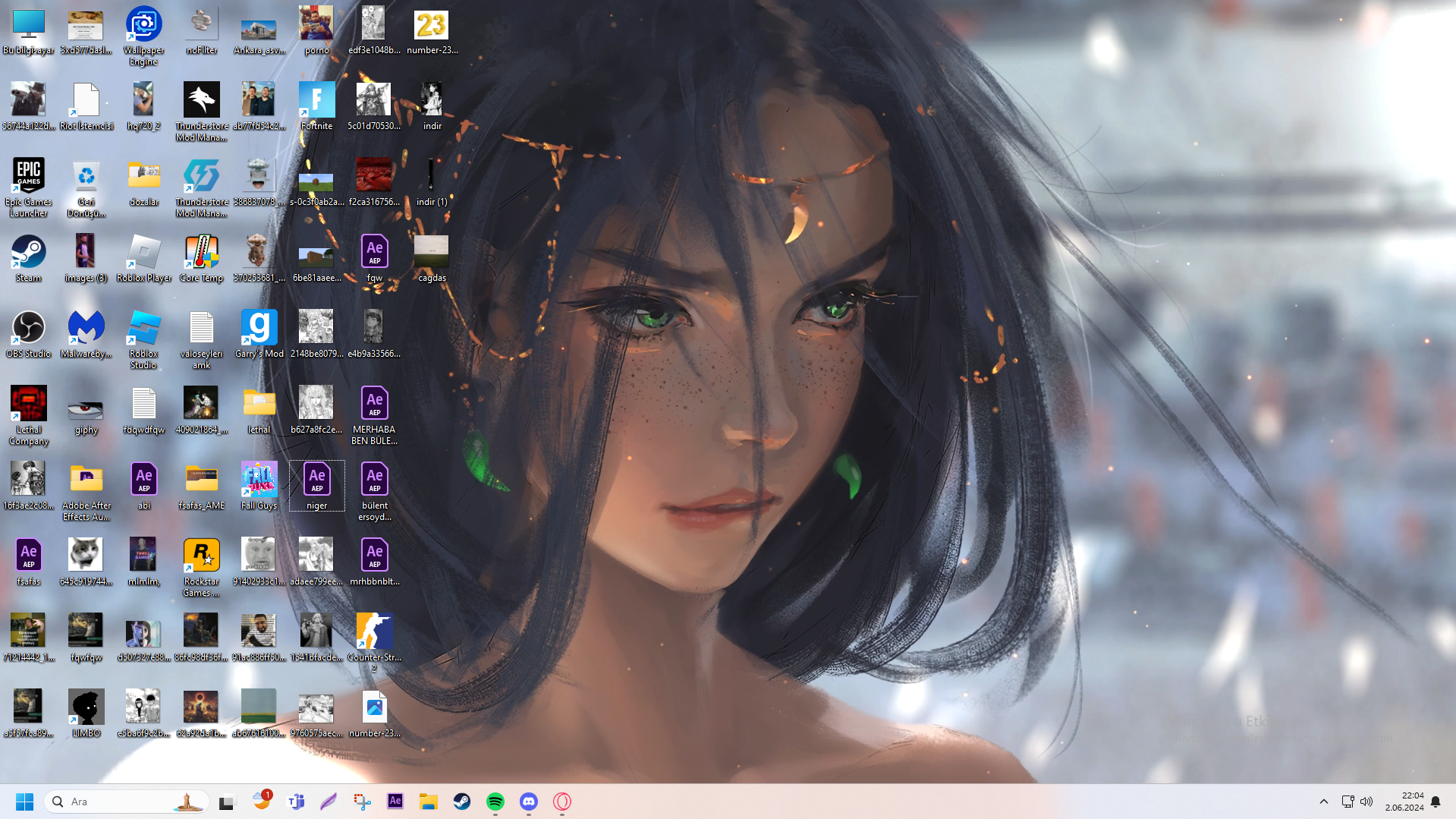Select the Lethal Company desktop shortcut
1456x819 pixels.
29,416
